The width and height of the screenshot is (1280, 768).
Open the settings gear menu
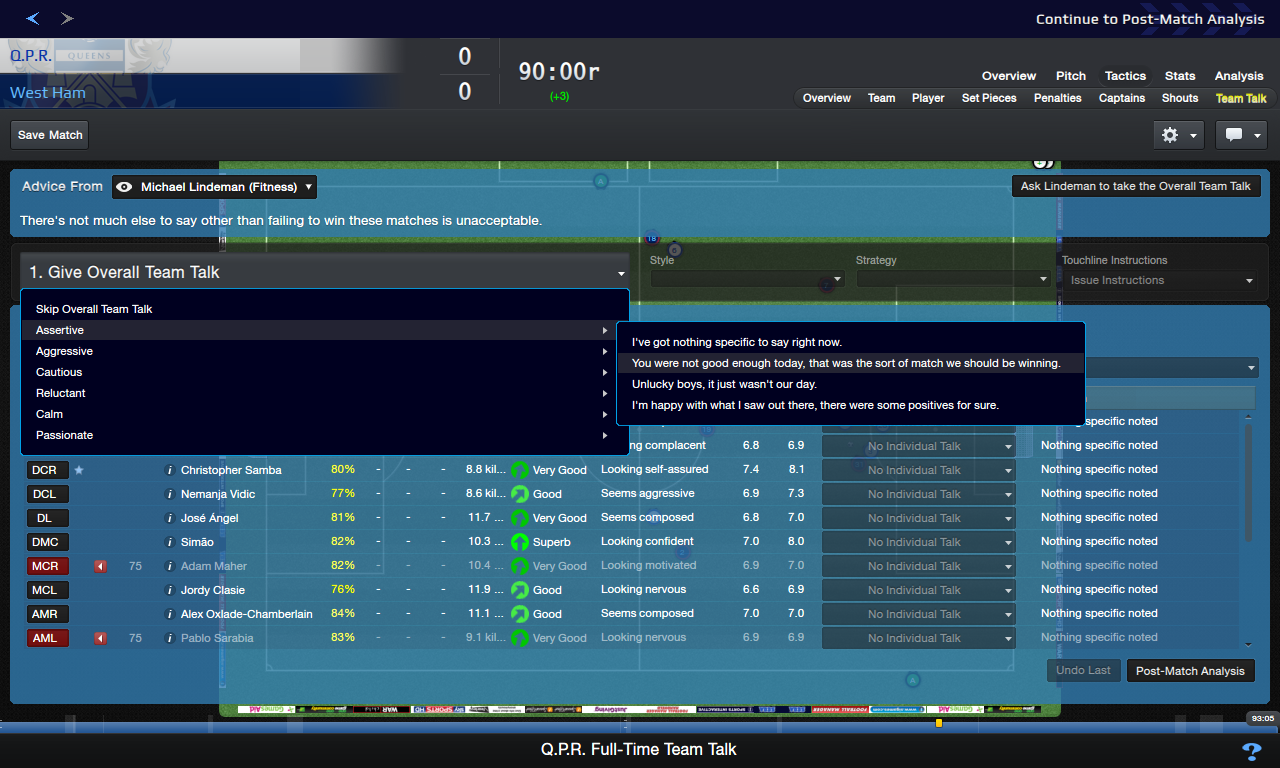1179,135
